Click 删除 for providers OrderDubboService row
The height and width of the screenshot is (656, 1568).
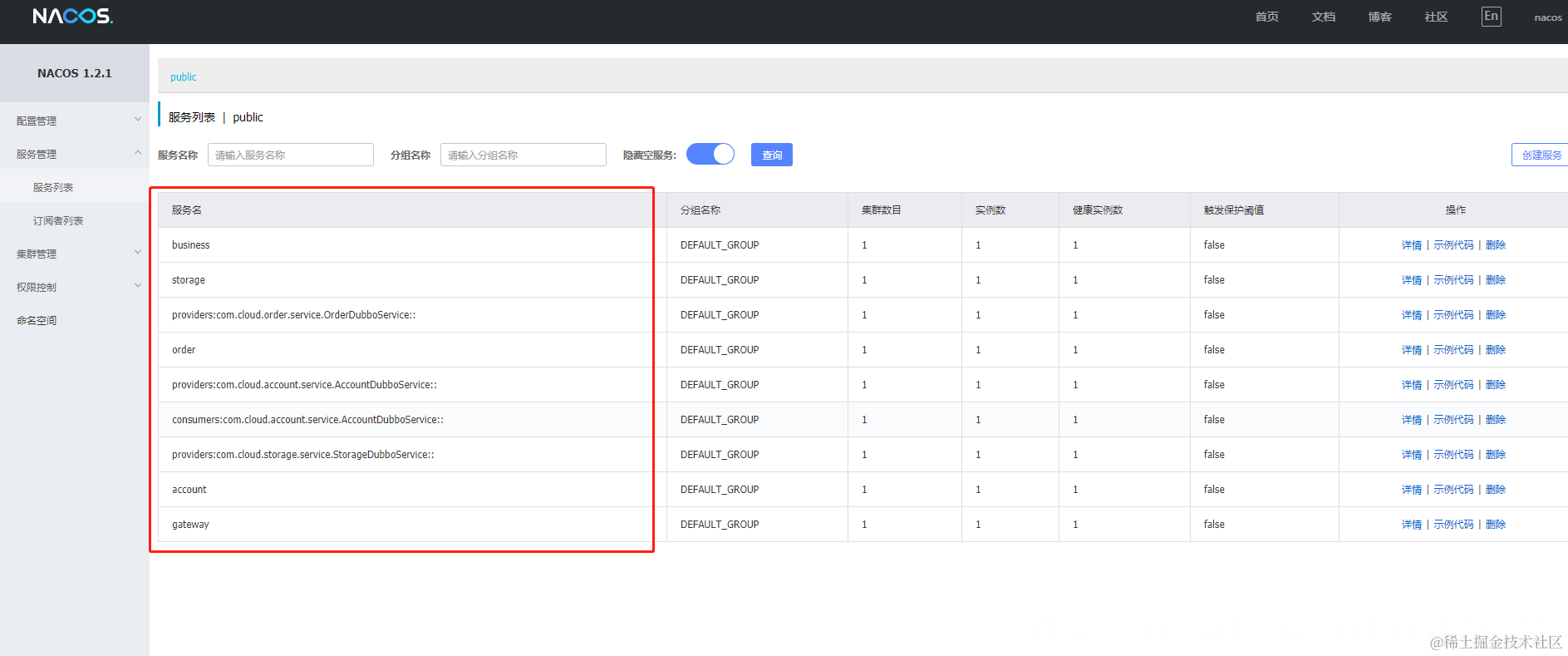[x=1496, y=315]
